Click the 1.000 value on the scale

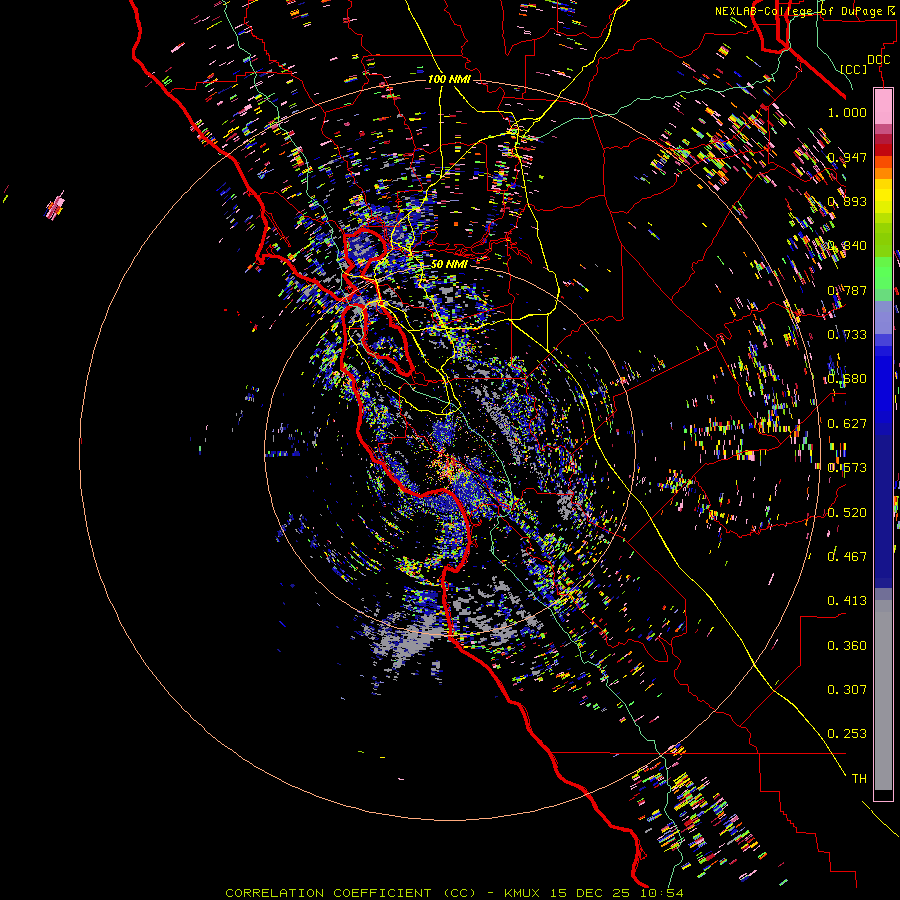pyautogui.click(x=847, y=112)
